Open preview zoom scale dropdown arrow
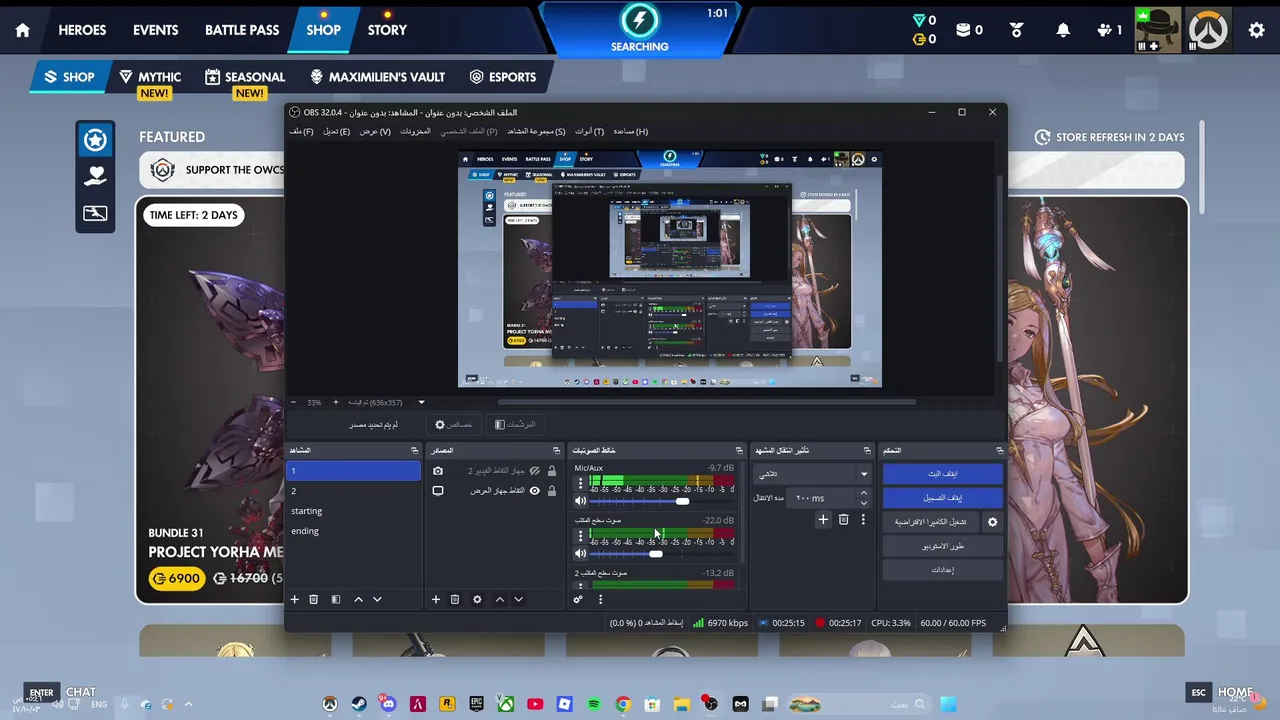 (421, 402)
